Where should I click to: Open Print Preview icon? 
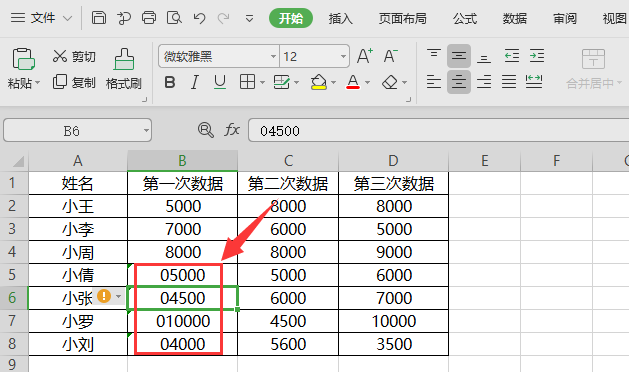pyautogui.click(x=174, y=18)
